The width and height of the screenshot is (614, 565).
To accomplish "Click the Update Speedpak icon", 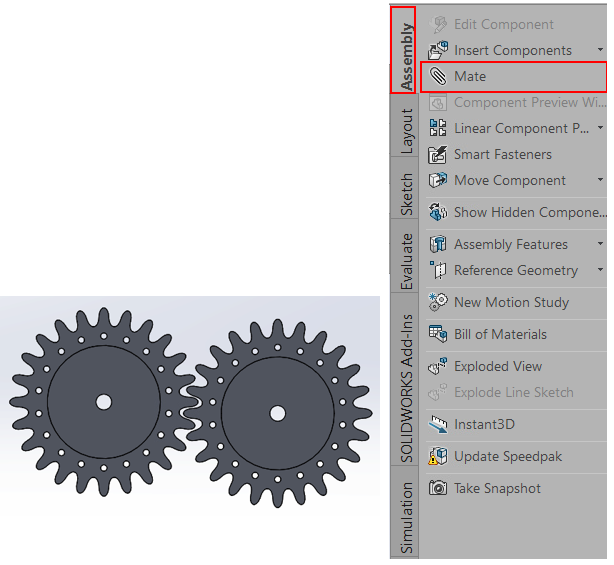I will [438, 456].
